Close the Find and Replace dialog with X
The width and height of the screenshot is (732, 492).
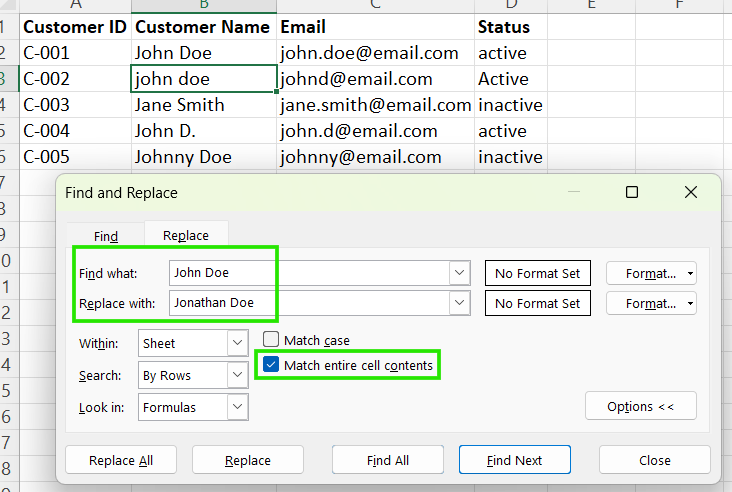(691, 192)
